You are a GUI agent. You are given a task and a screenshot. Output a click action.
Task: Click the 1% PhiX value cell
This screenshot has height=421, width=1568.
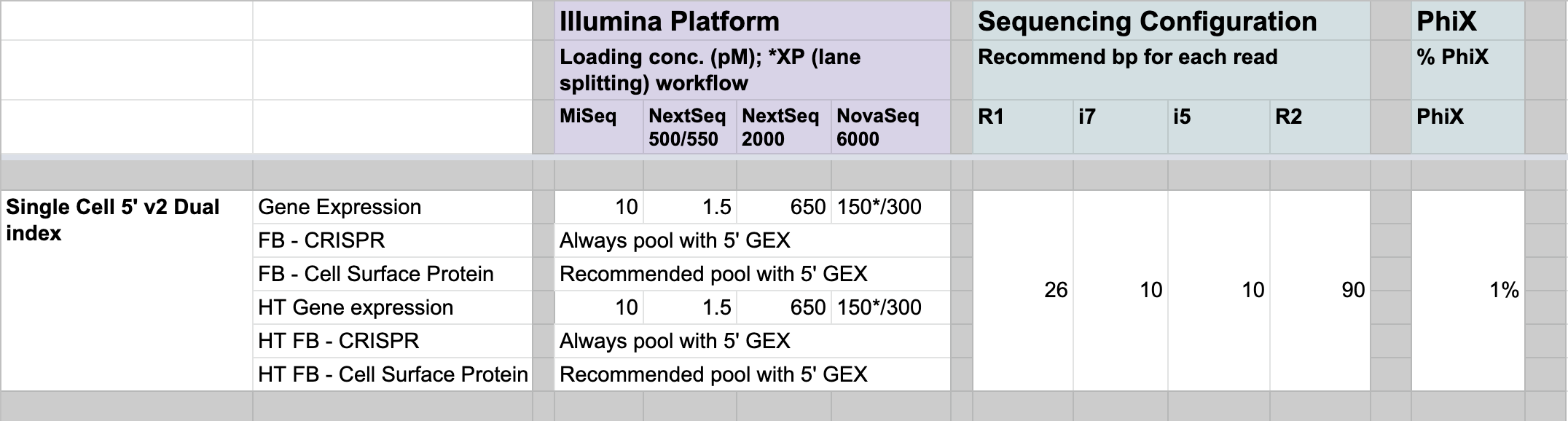pyautogui.click(x=1467, y=291)
